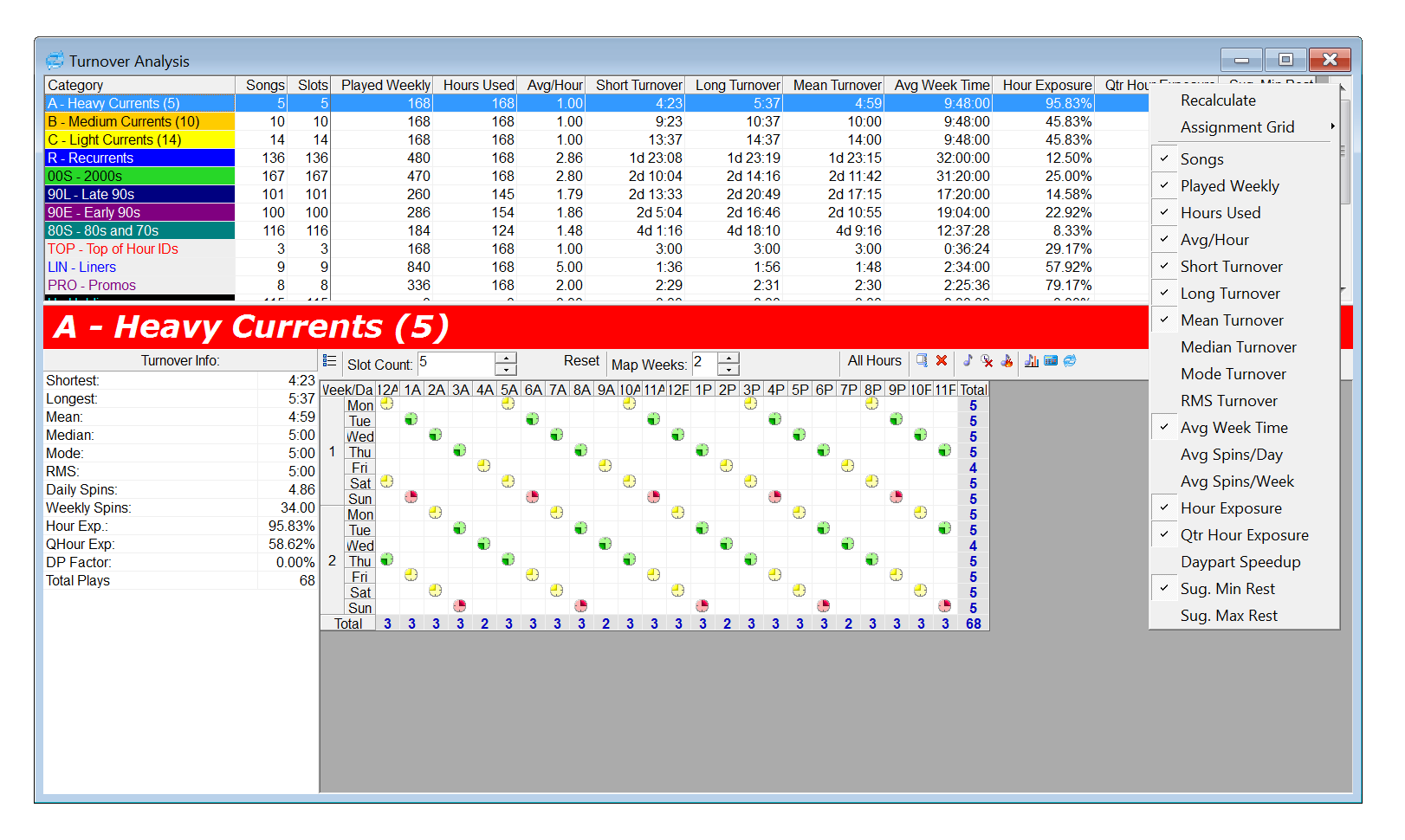Viewport: 1405px width, 840px height.
Task: Click the red X delete icon in toolbar
Action: pos(942,361)
